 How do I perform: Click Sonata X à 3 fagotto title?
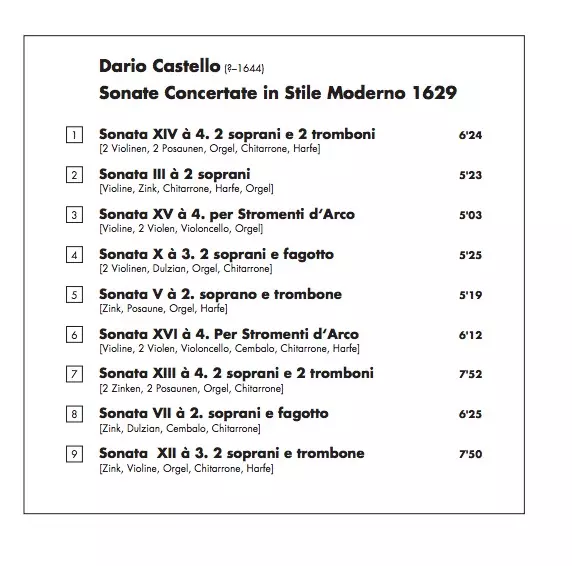(216, 255)
